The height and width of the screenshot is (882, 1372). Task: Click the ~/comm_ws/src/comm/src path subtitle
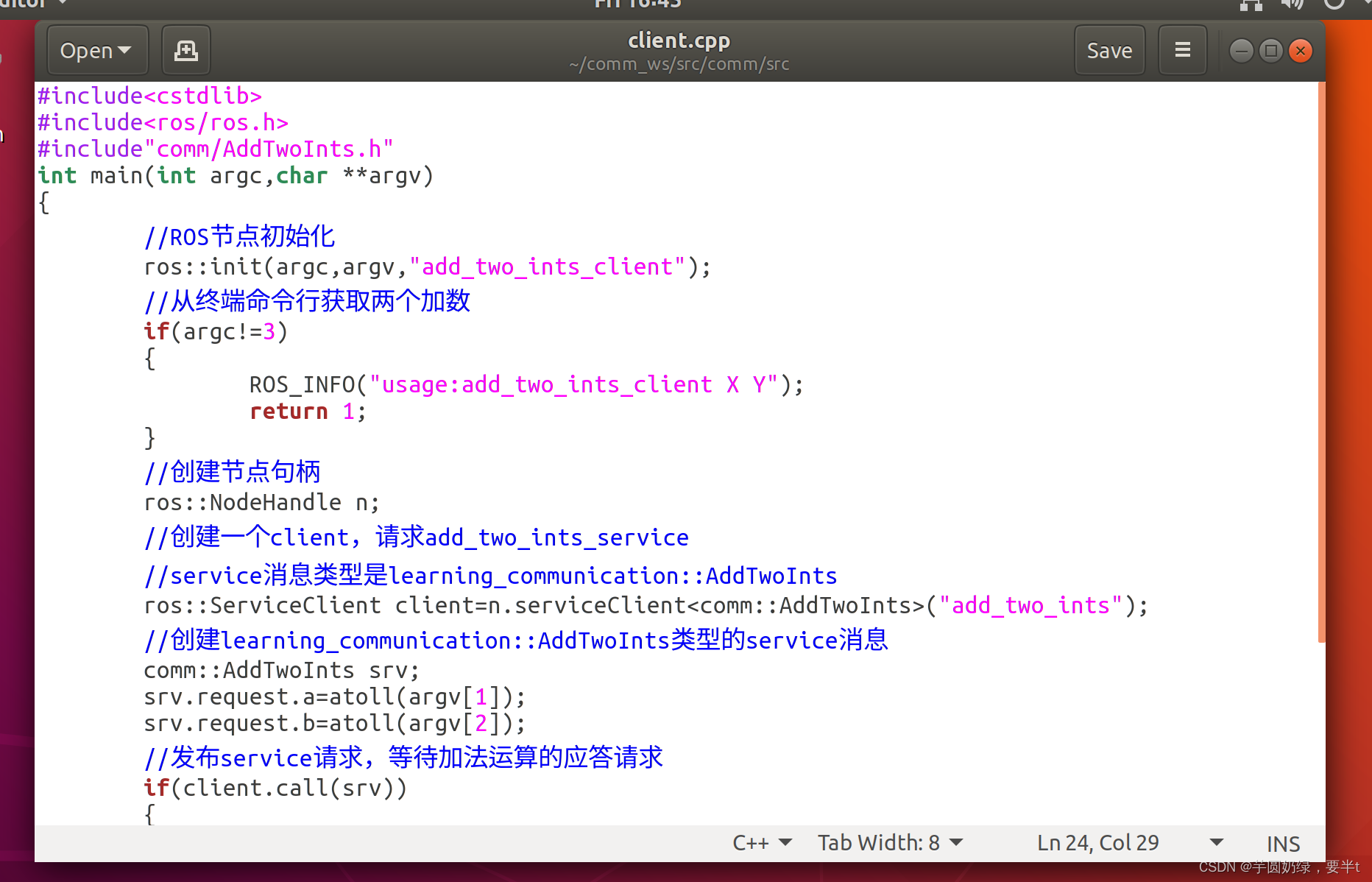[x=679, y=65]
